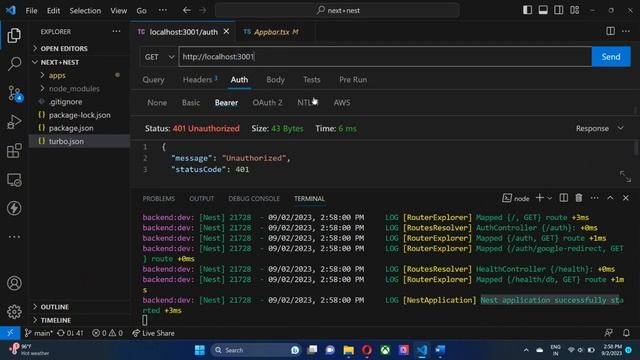This screenshot has width=640, height=360.
Task: Expand the TIMELINE section
Action: 80,320
